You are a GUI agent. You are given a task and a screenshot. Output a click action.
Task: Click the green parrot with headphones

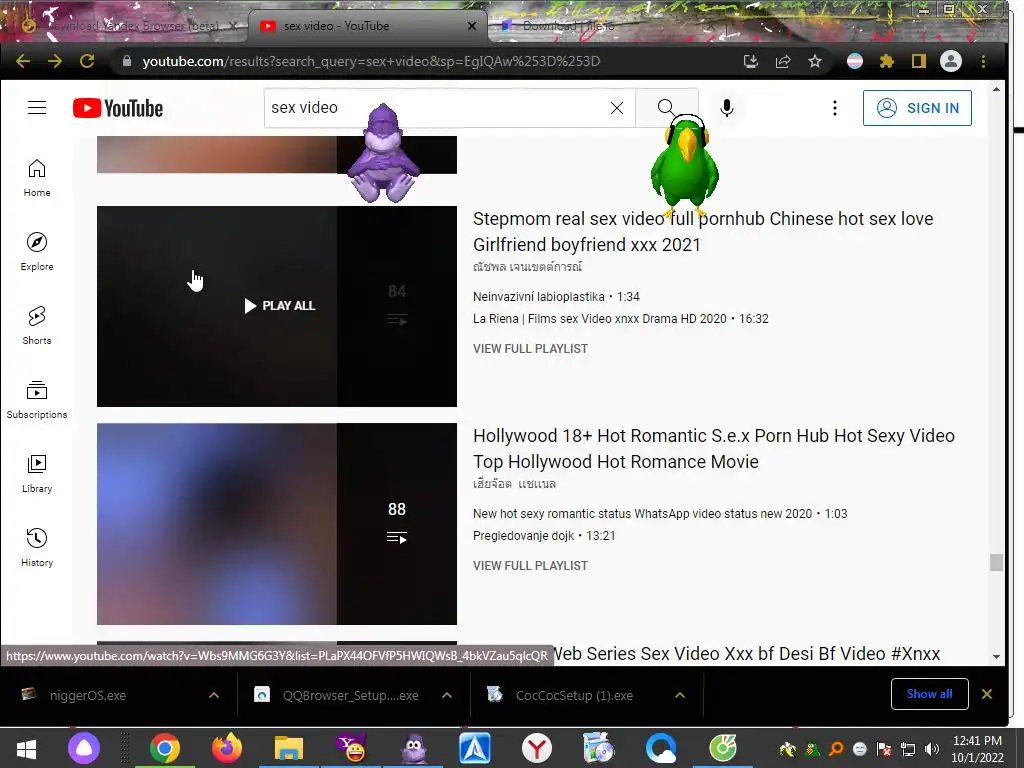[x=684, y=167]
